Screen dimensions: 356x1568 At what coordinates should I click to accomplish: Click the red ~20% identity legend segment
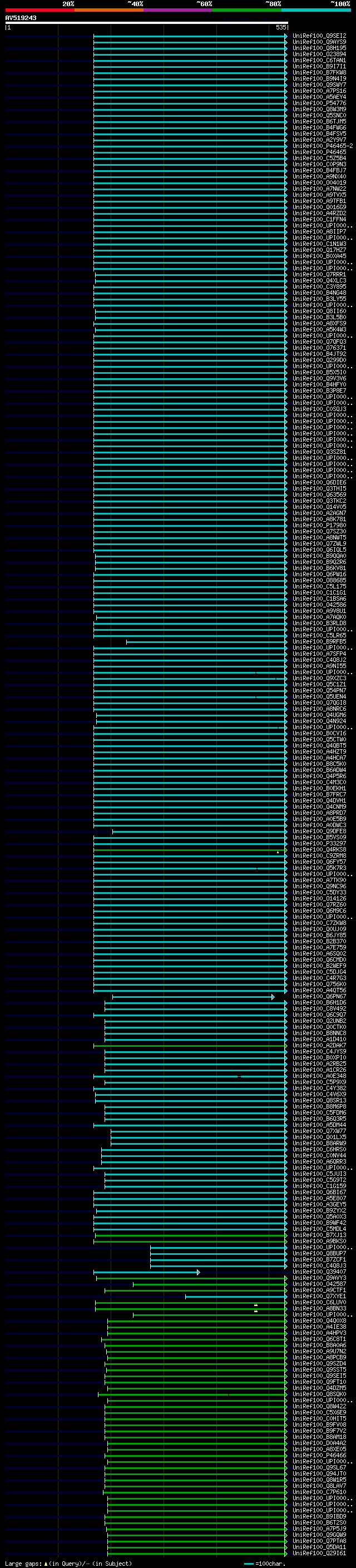tap(40, 10)
